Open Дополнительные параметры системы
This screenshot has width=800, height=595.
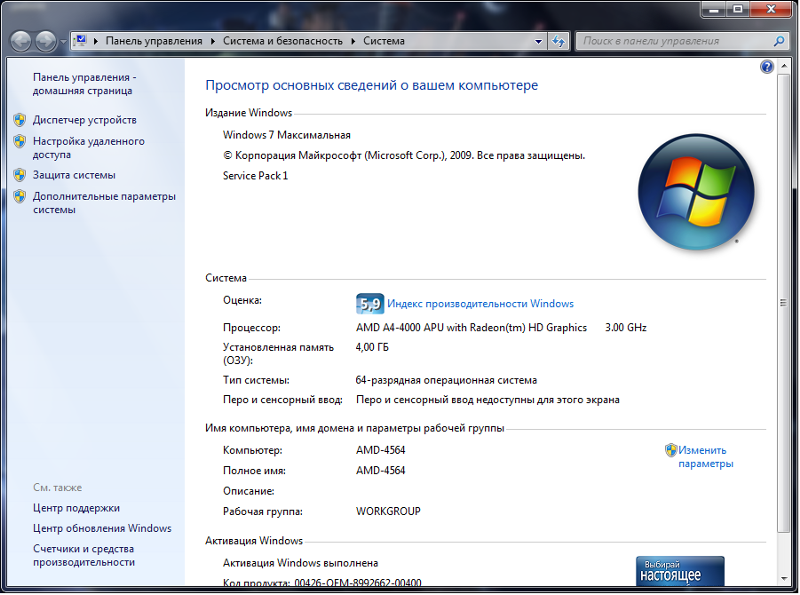[x=104, y=203]
